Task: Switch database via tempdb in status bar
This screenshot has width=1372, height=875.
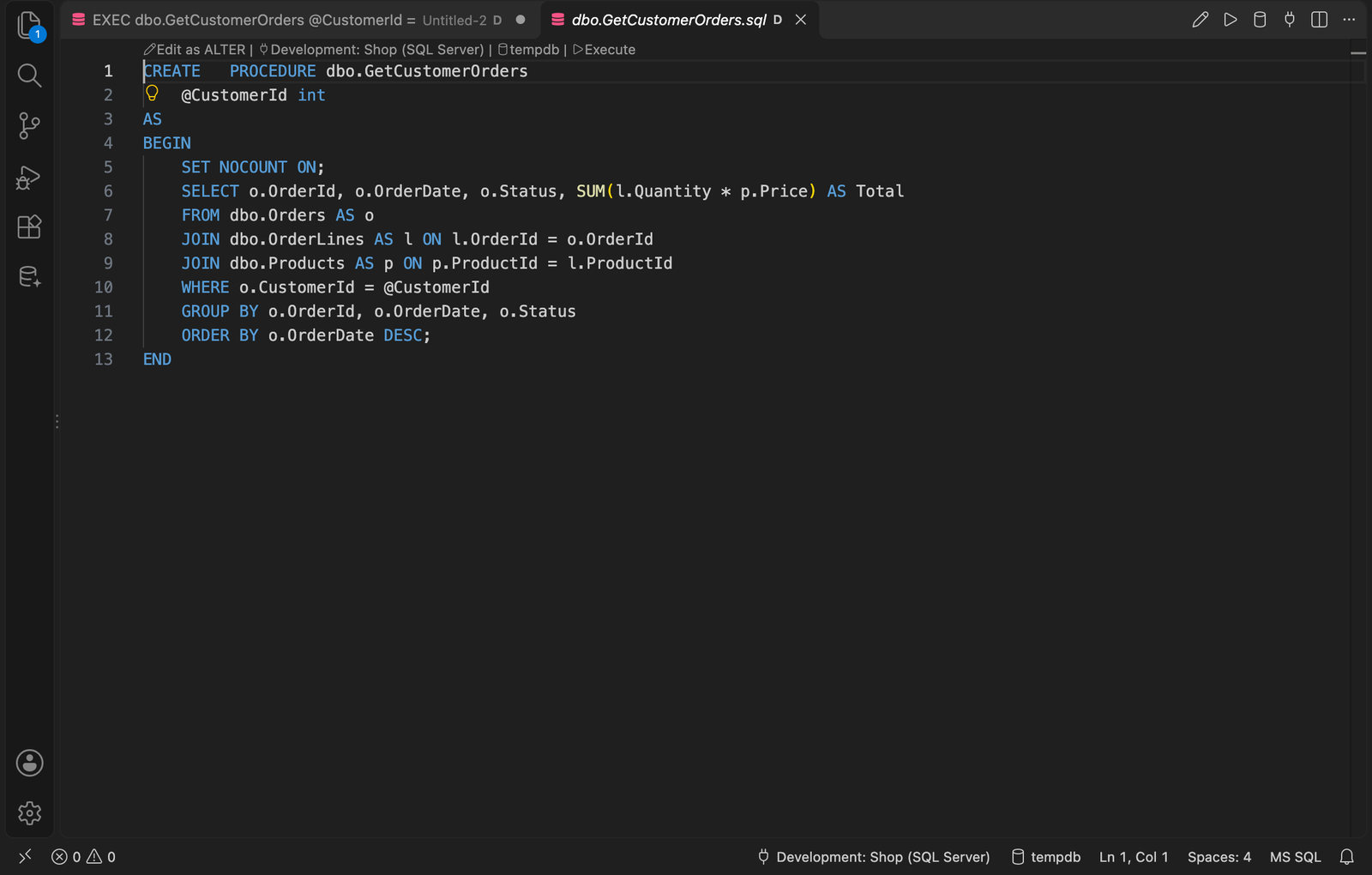Action: point(1046,857)
